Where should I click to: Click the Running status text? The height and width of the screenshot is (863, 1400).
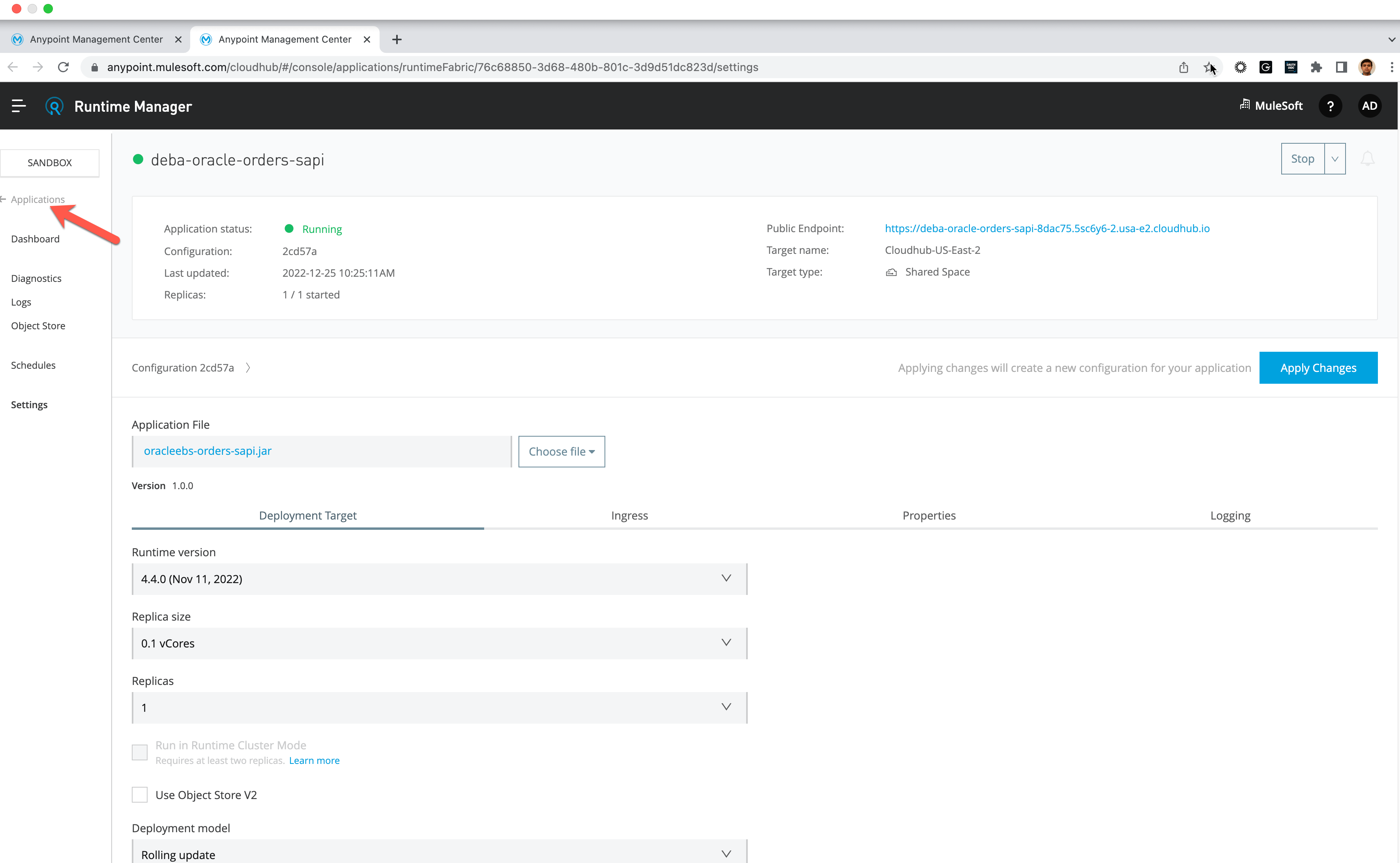(x=322, y=229)
